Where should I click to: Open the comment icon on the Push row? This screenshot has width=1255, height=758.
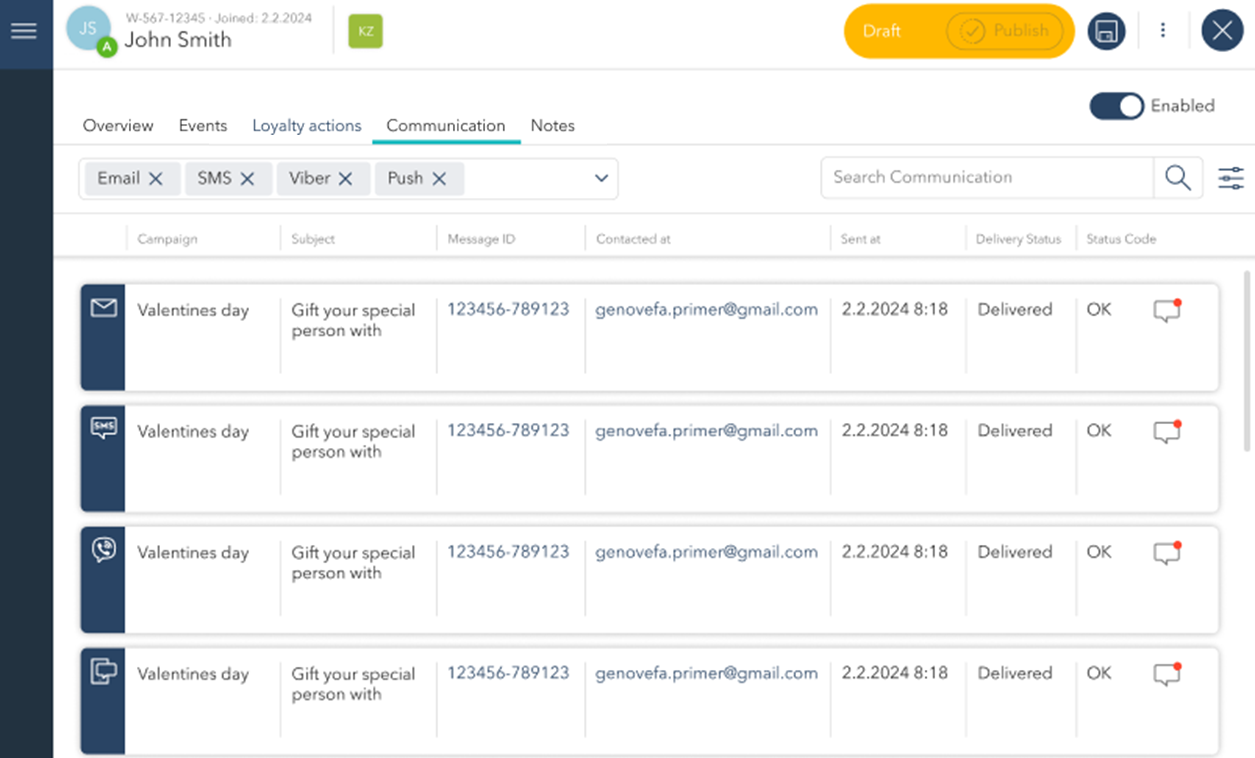click(x=1167, y=674)
